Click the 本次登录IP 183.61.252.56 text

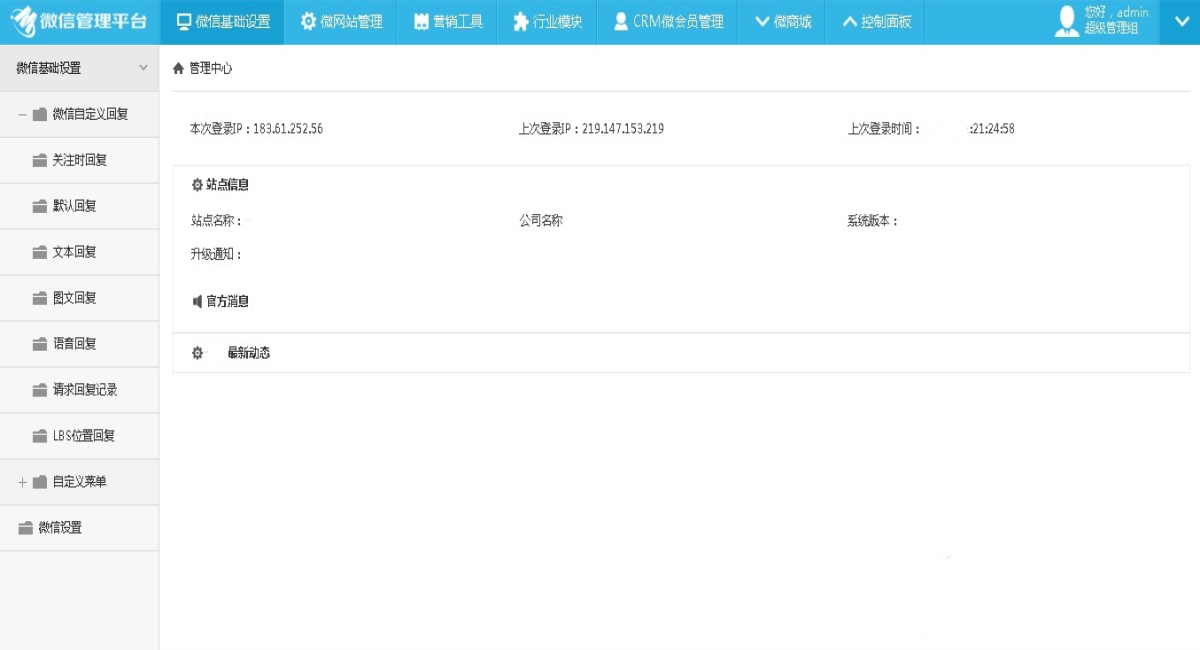256,129
